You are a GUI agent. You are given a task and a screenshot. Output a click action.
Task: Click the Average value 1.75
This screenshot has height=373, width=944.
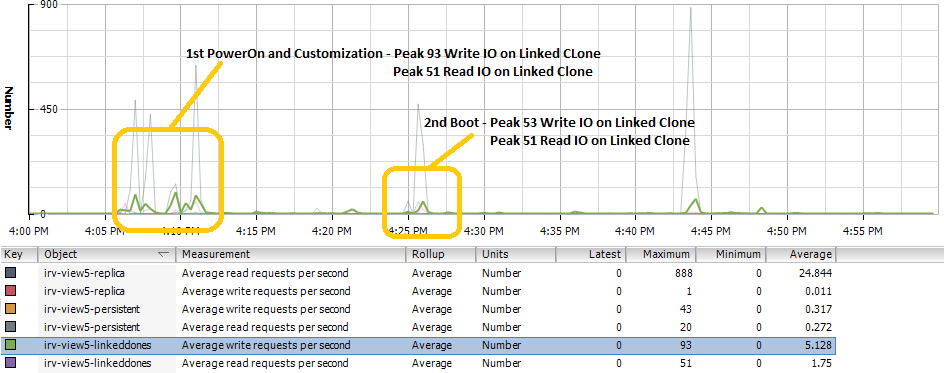tap(822, 363)
